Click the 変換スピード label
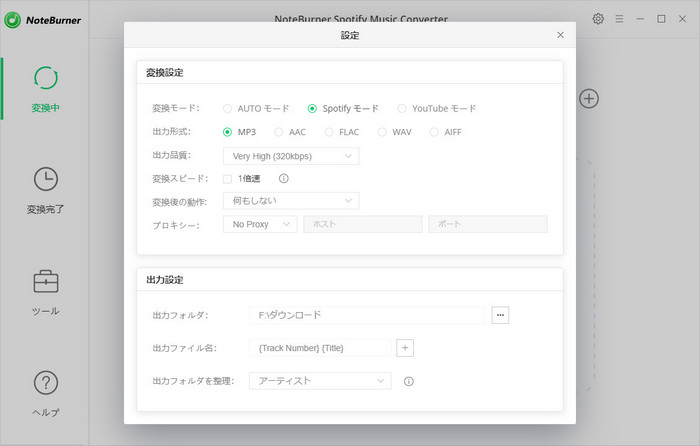 (180, 179)
